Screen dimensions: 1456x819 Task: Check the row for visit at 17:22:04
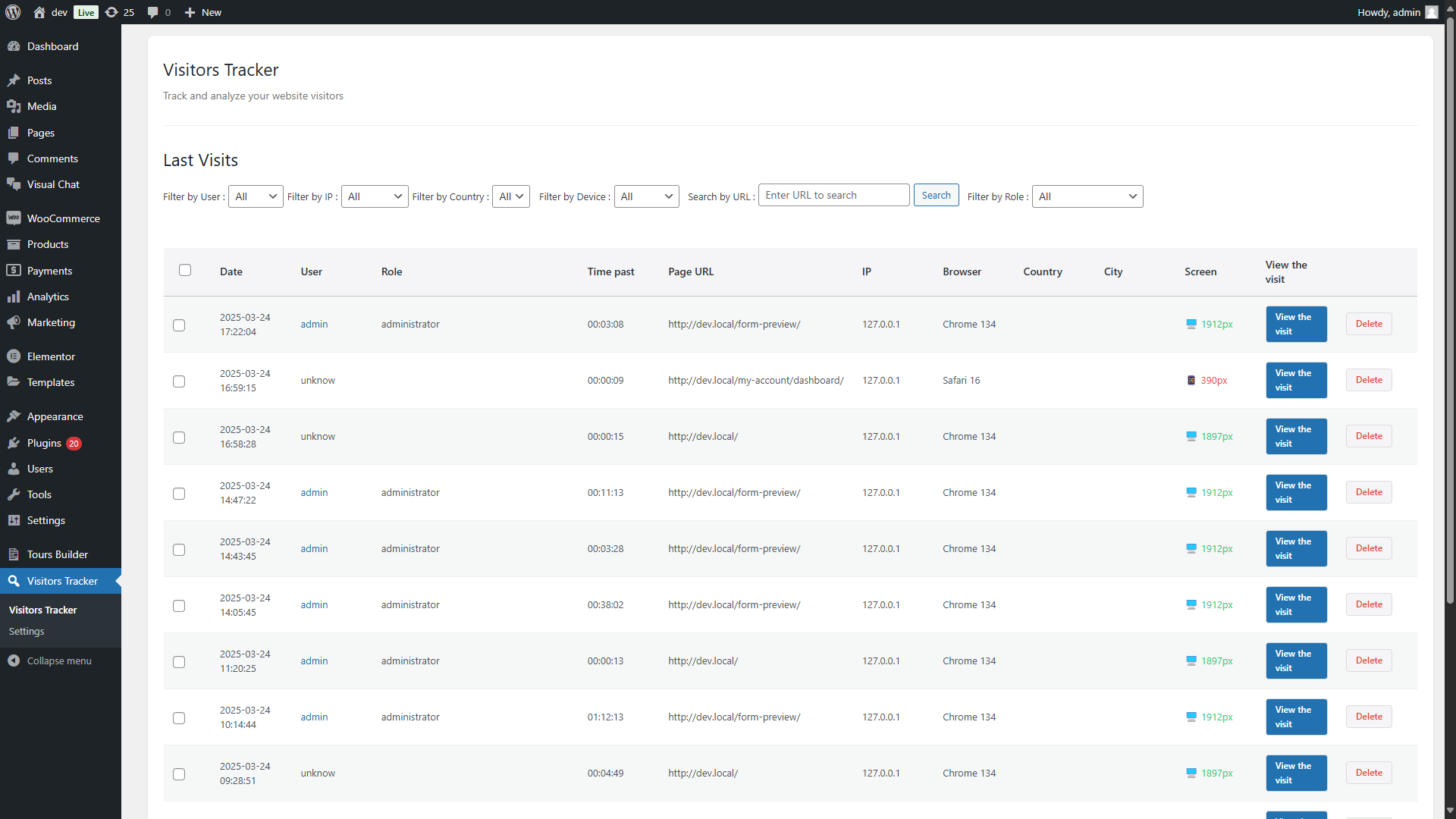[x=179, y=325]
